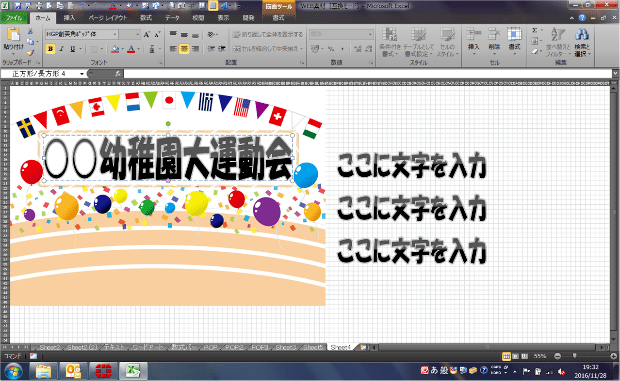Select the Format Painter brush icon
The height and width of the screenshot is (381, 620).
[30, 52]
